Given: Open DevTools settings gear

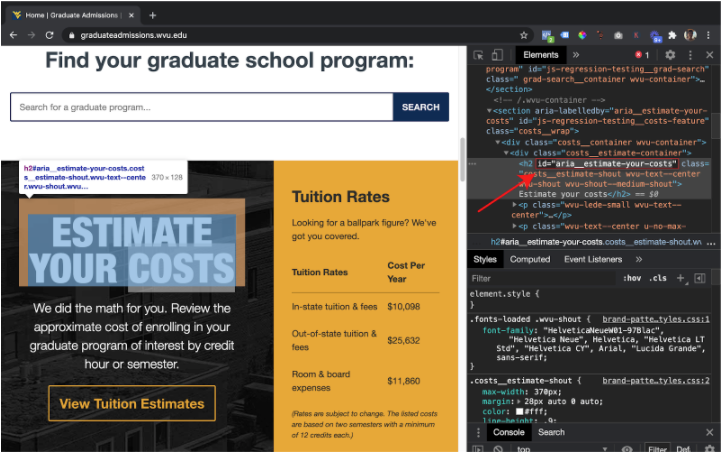Looking at the screenshot, I should click(670, 55).
